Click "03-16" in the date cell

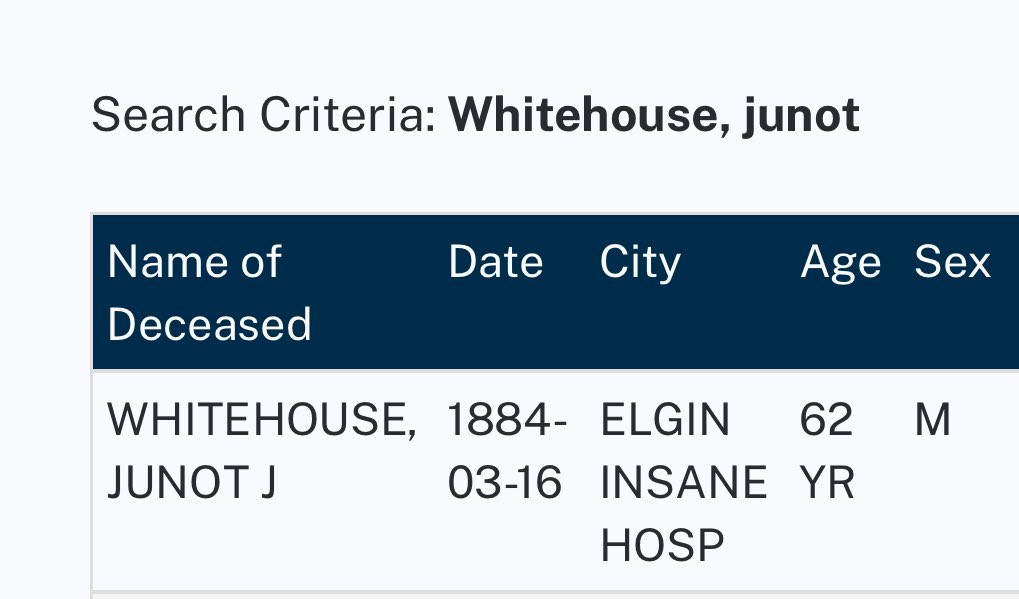504,483
